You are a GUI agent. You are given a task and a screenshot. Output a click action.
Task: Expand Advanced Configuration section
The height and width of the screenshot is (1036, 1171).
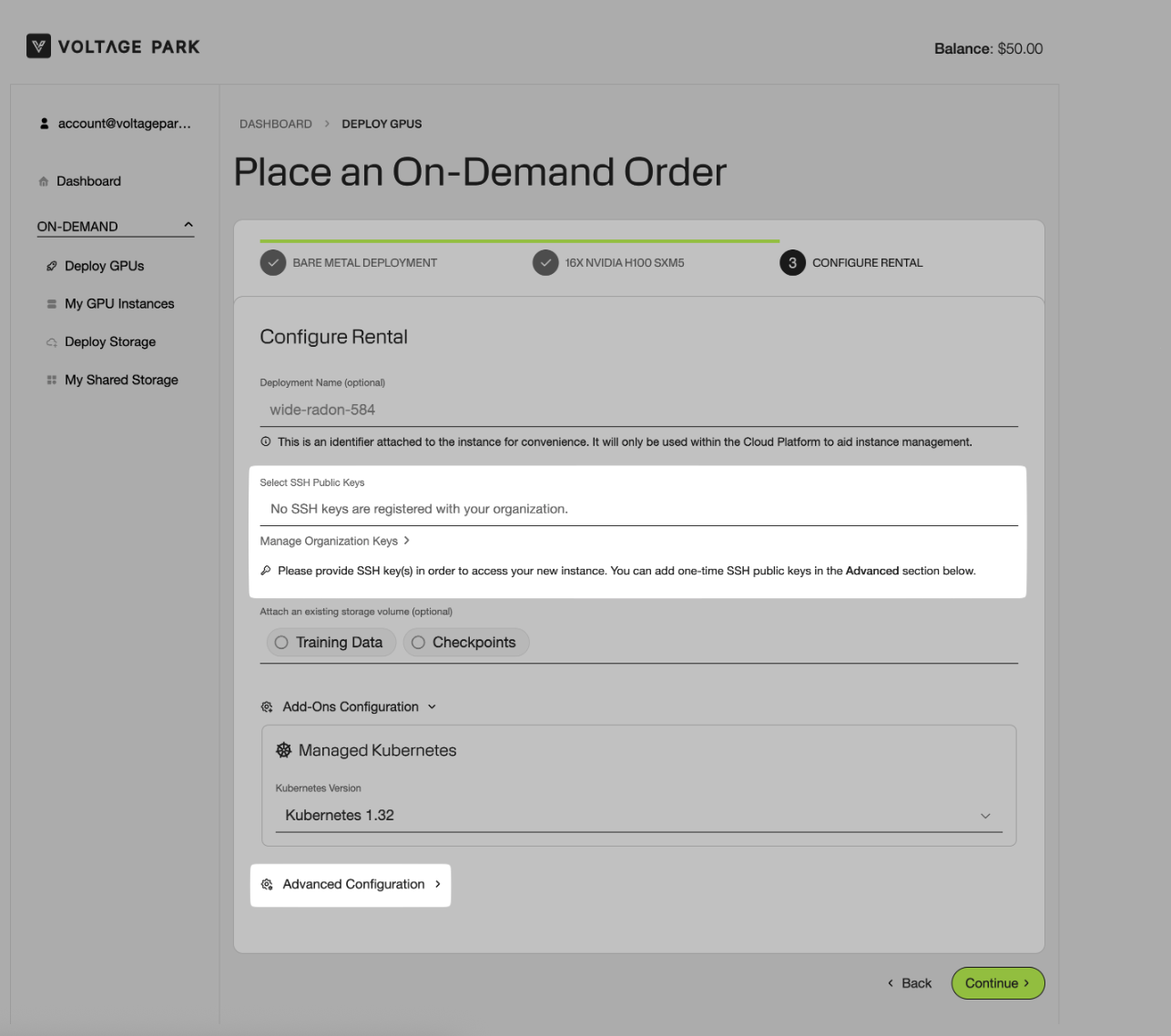click(352, 885)
